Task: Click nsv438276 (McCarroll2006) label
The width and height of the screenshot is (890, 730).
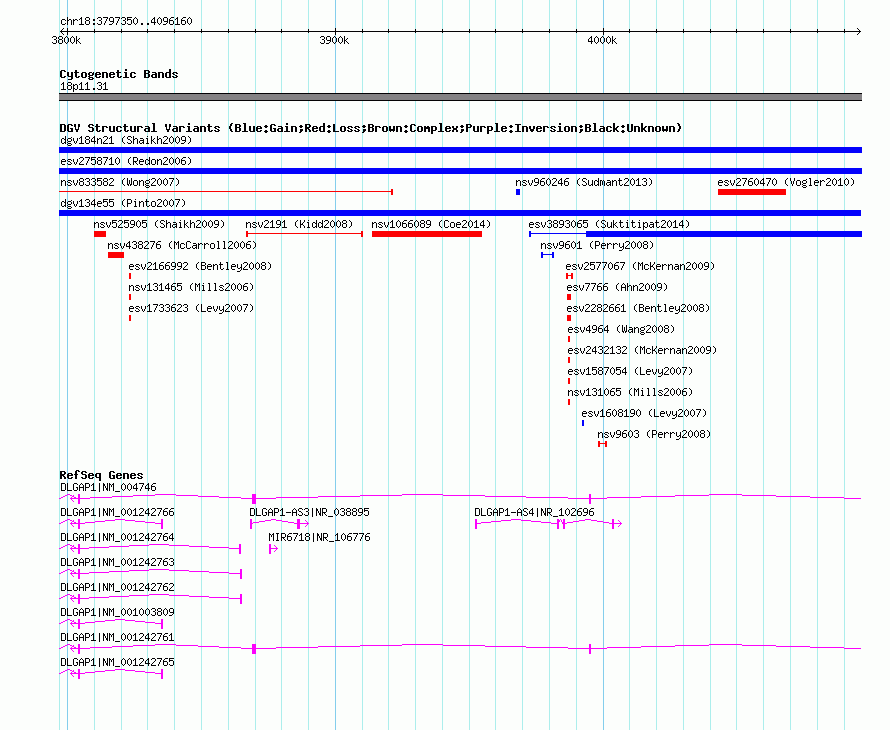Action: tap(182, 245)
